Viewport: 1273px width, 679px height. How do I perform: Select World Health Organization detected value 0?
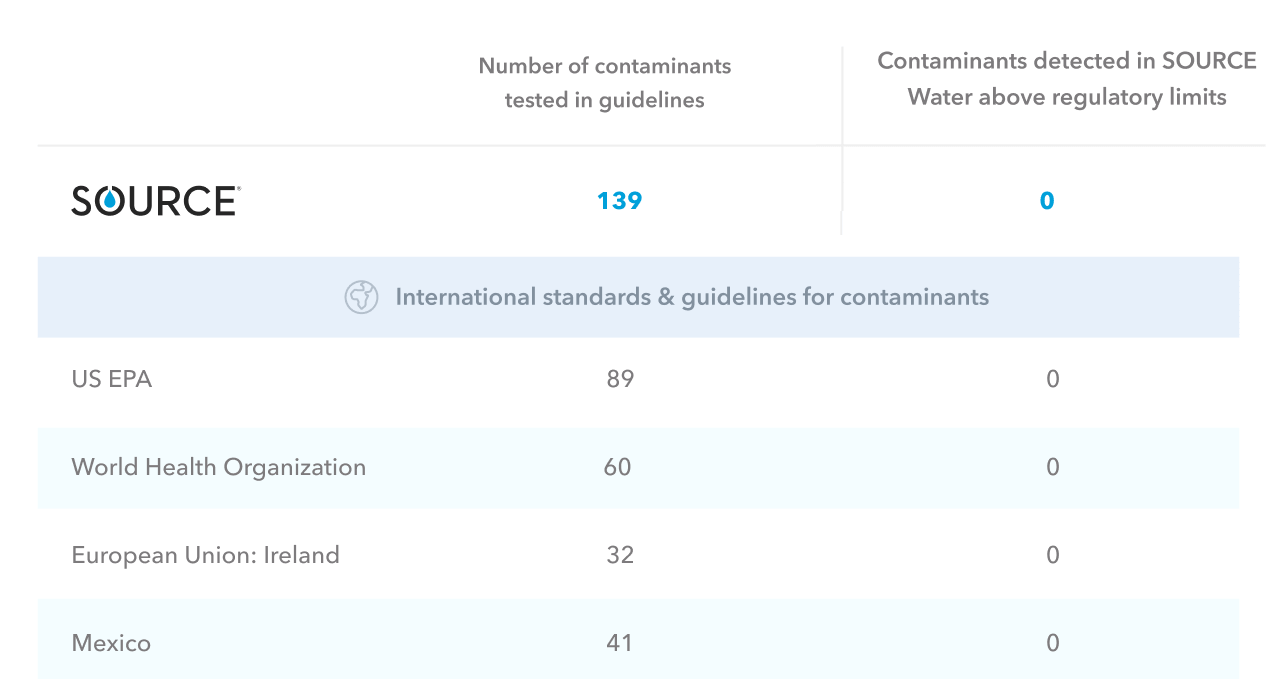tap(1053, 467)
